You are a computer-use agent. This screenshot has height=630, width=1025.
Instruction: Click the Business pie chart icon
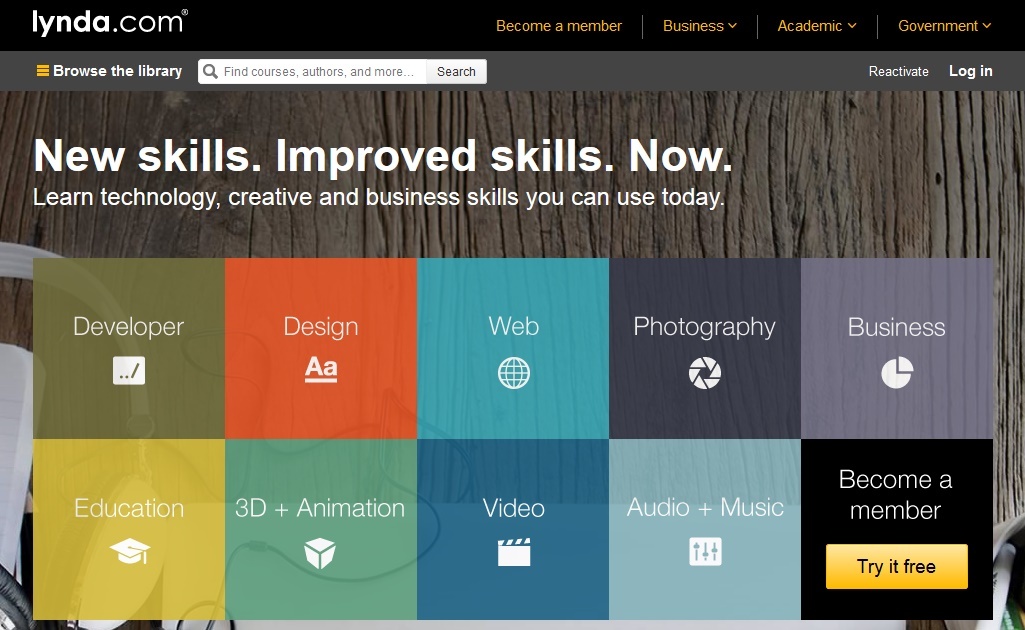[897, 373]
